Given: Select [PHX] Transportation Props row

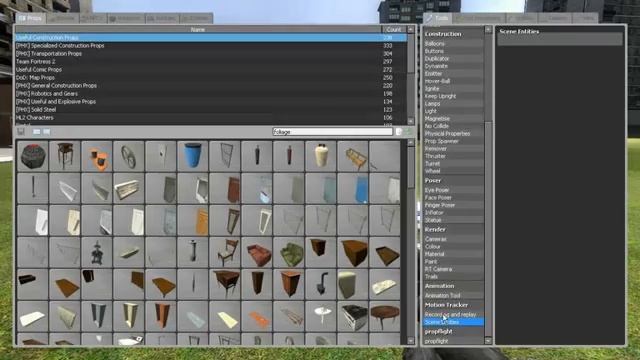Looking at the screenshot, I should click(x=211, y=53).
